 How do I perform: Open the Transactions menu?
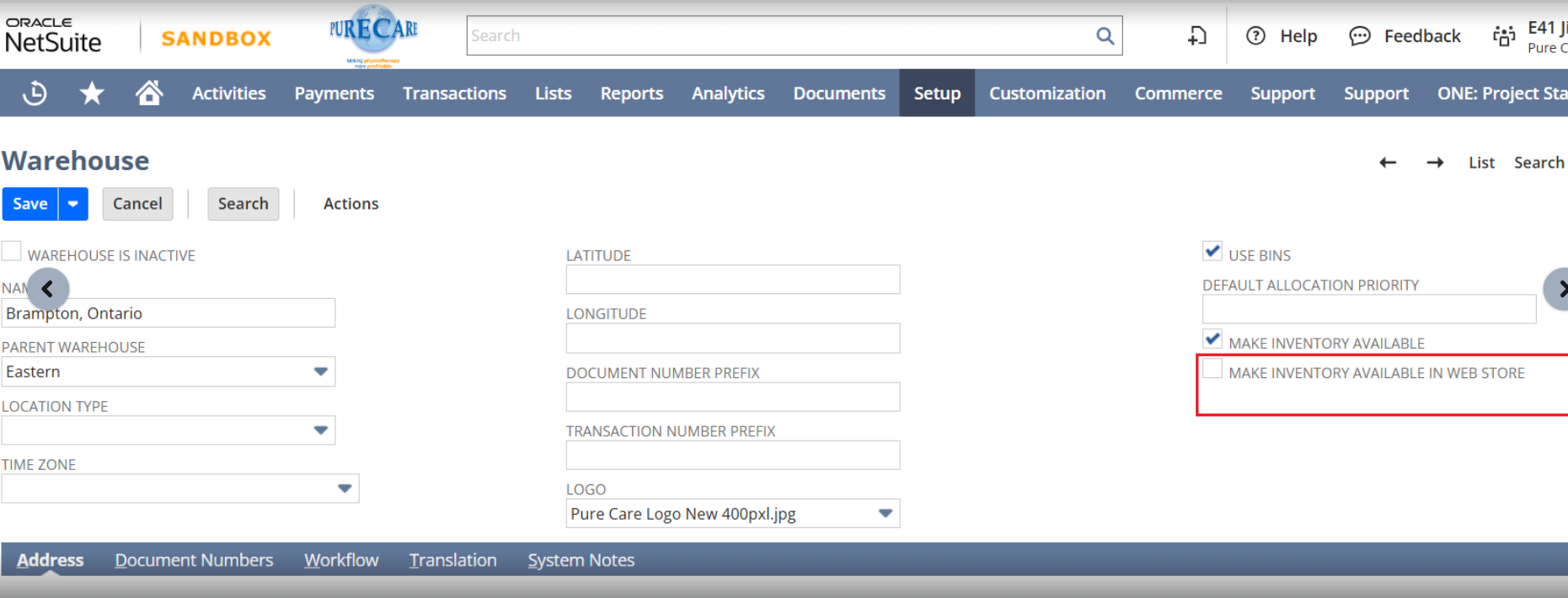[454, 93]
